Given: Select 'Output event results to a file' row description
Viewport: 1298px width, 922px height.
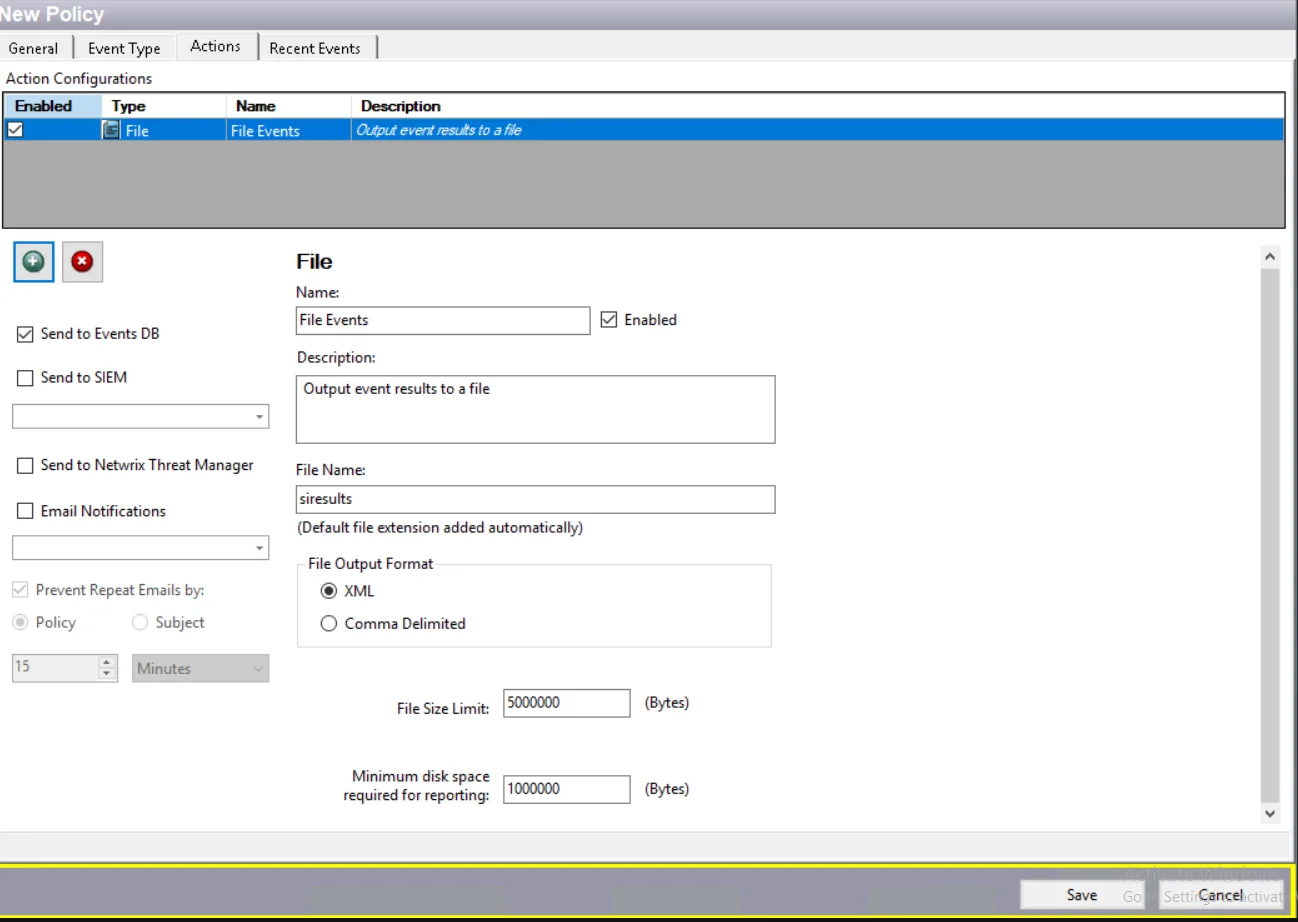Looking at the screenshot, I should click(x=816, y=130).
